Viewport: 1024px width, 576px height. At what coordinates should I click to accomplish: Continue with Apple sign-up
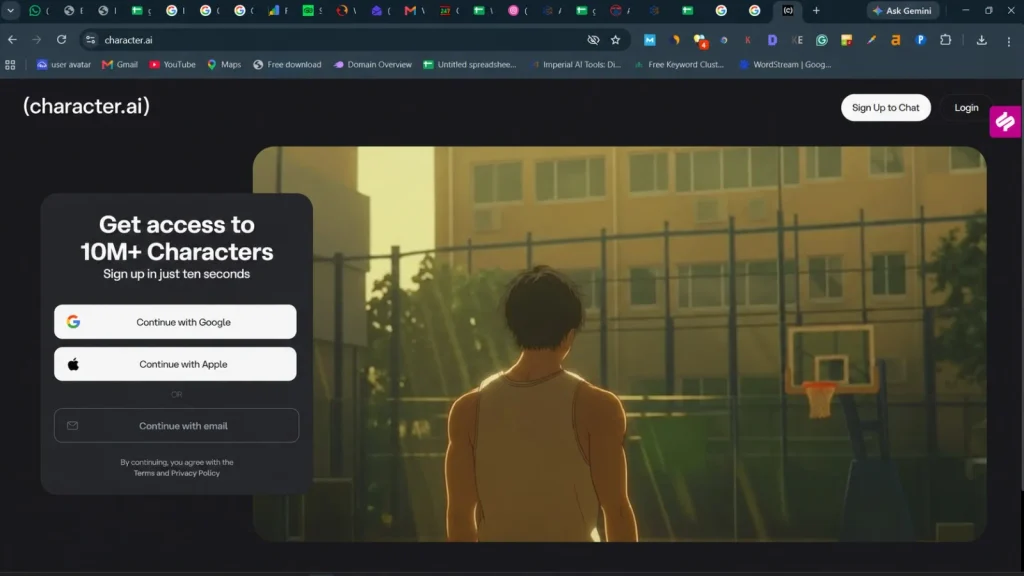(x=175, y=364)
